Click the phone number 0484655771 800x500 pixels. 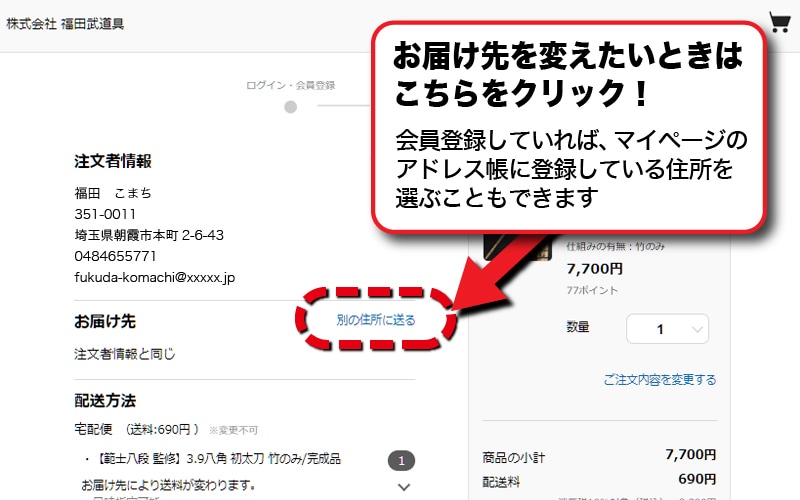pyautogui.click(x=115, y=256)
